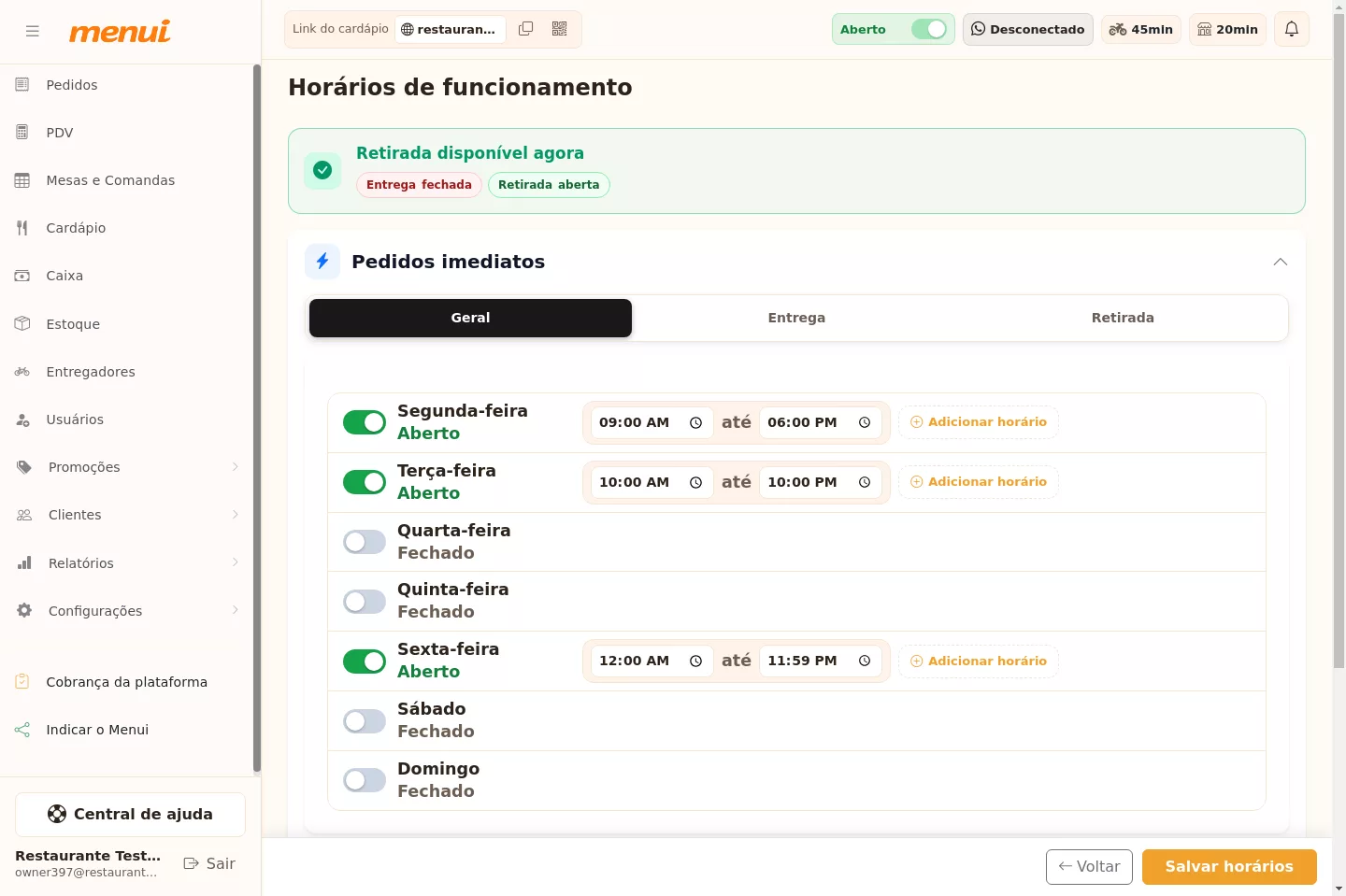This screenshot has width=1346, height=896.
Task: Click the Voltar button
Action: coord(1089,867)
